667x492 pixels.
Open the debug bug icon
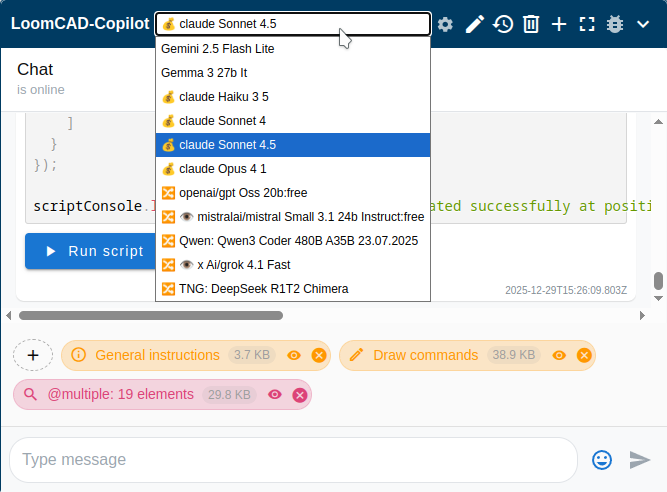[615, 24]
